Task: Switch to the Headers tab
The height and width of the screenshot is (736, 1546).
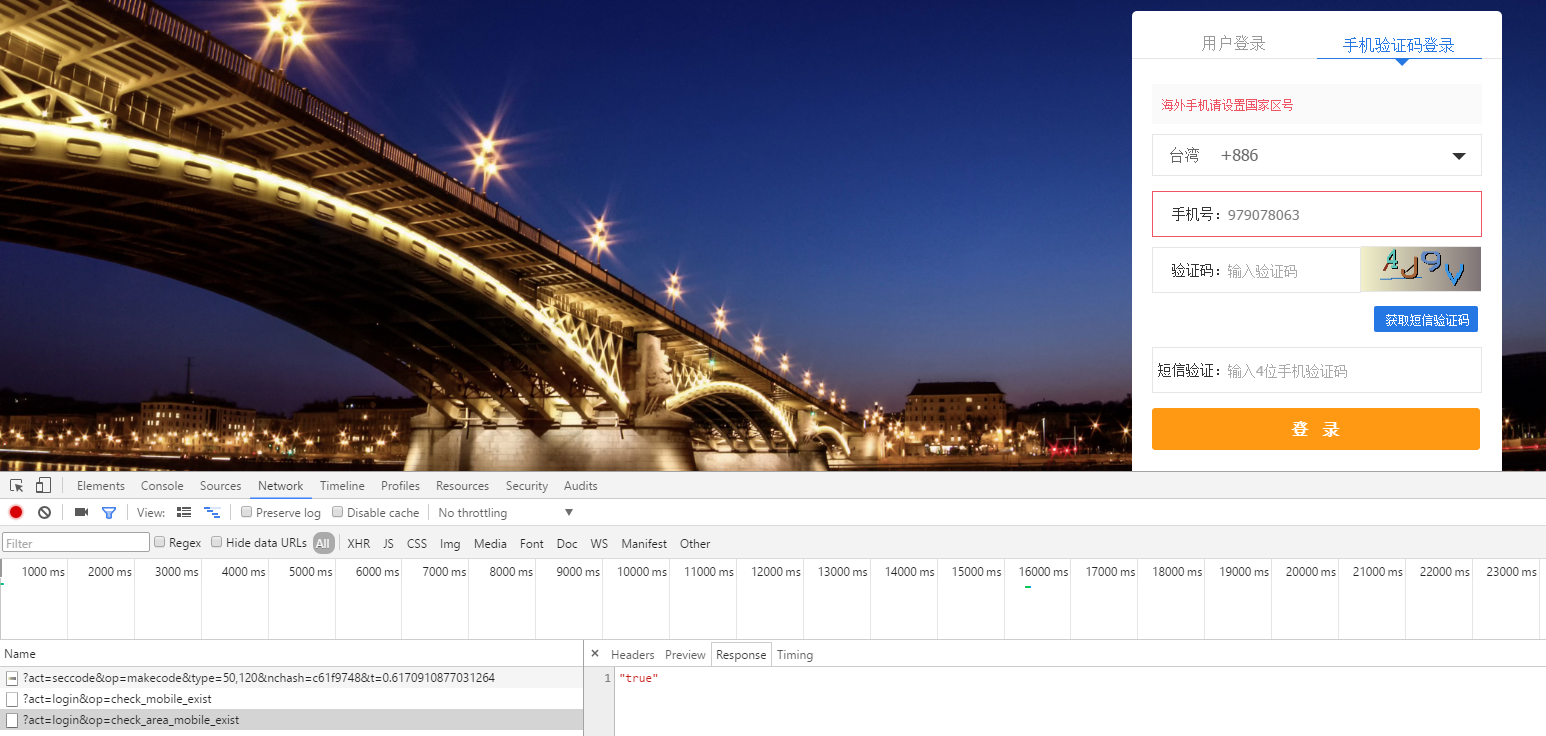Action: point(632,655)
